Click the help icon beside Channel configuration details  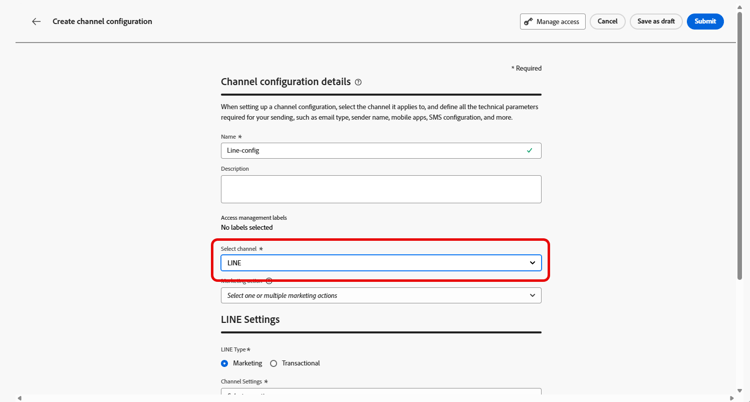click(x=358, y=82)
